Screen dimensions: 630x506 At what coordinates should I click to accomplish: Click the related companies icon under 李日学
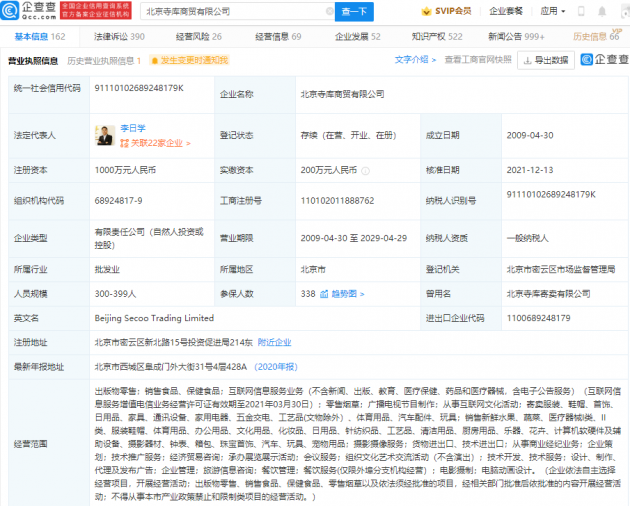pyautogui.click(x=124, y=143)
